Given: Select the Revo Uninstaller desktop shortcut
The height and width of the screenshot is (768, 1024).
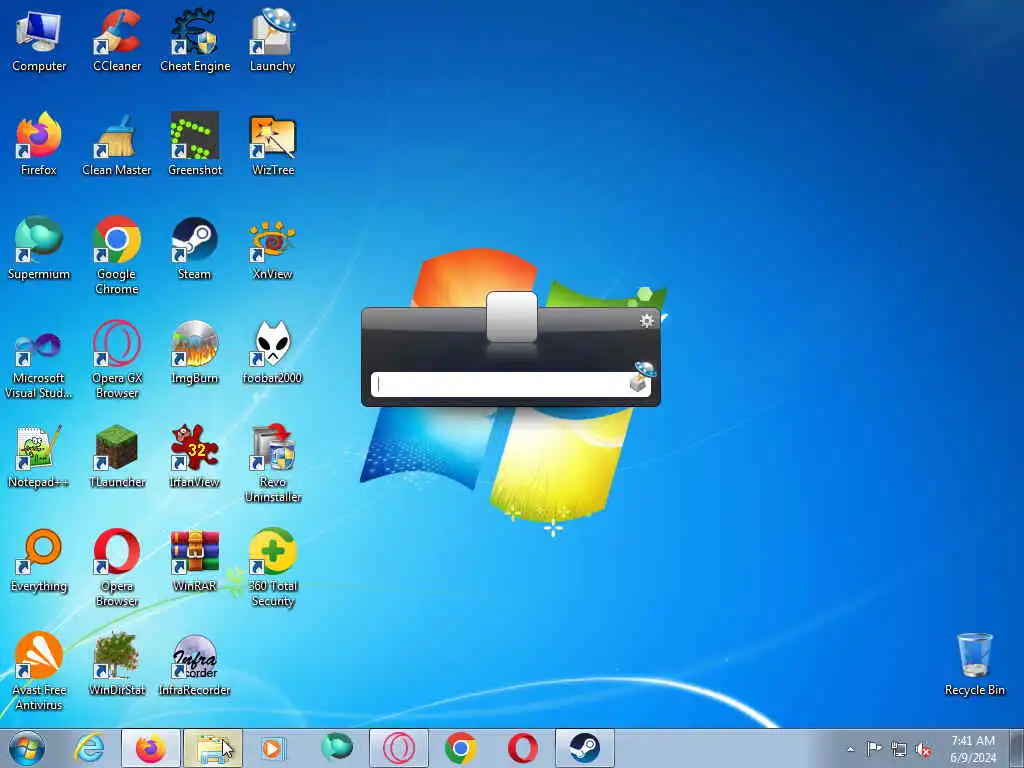Looking at the screenshot, I should point(272,463).
